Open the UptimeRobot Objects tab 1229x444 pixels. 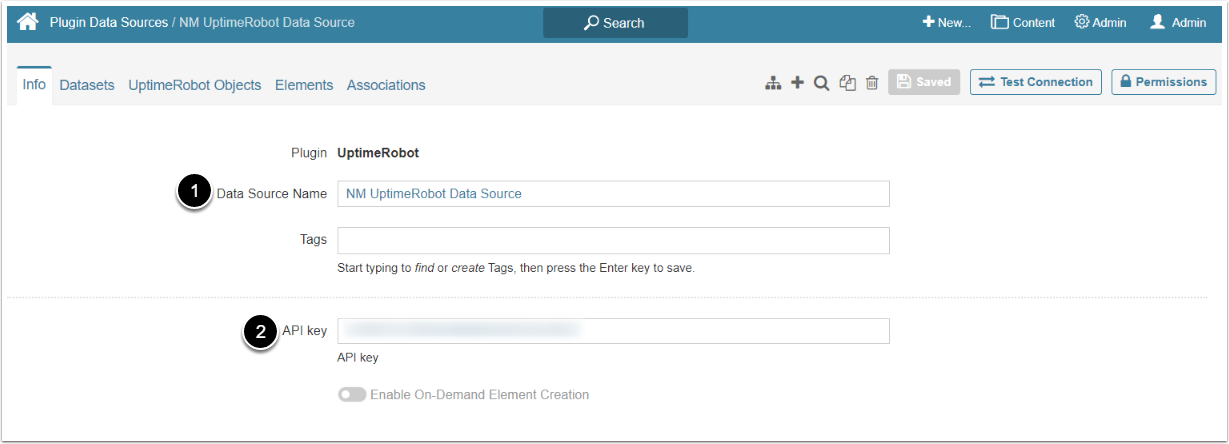(194, 85)
